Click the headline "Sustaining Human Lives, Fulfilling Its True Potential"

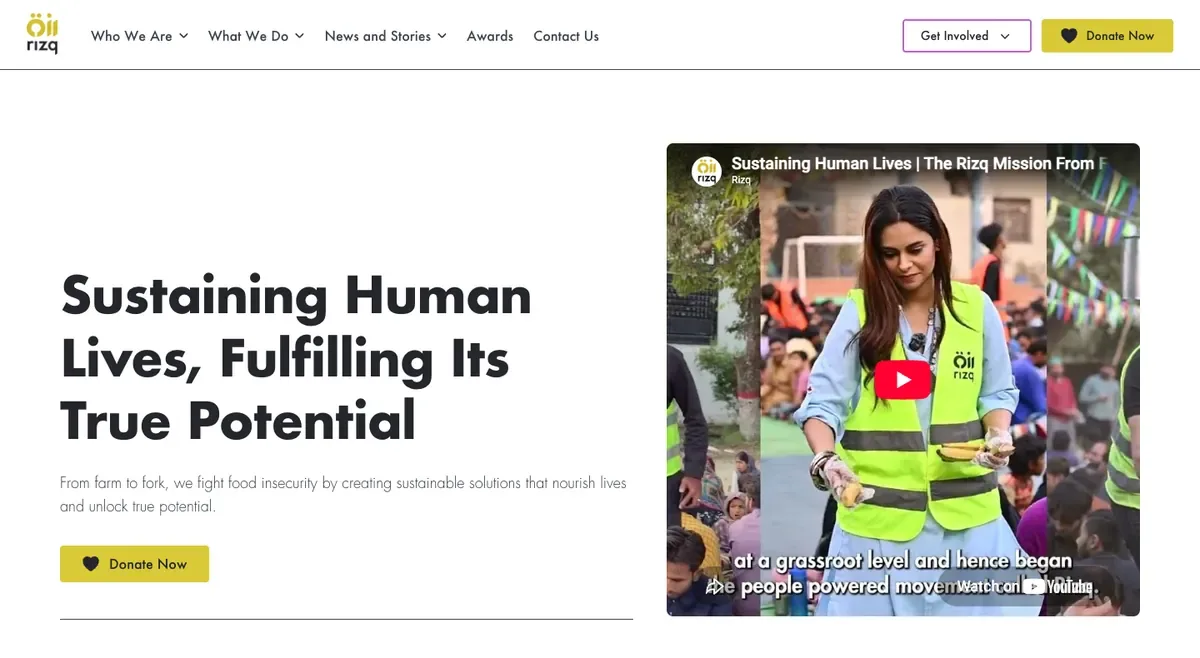(x=296, y=357)
